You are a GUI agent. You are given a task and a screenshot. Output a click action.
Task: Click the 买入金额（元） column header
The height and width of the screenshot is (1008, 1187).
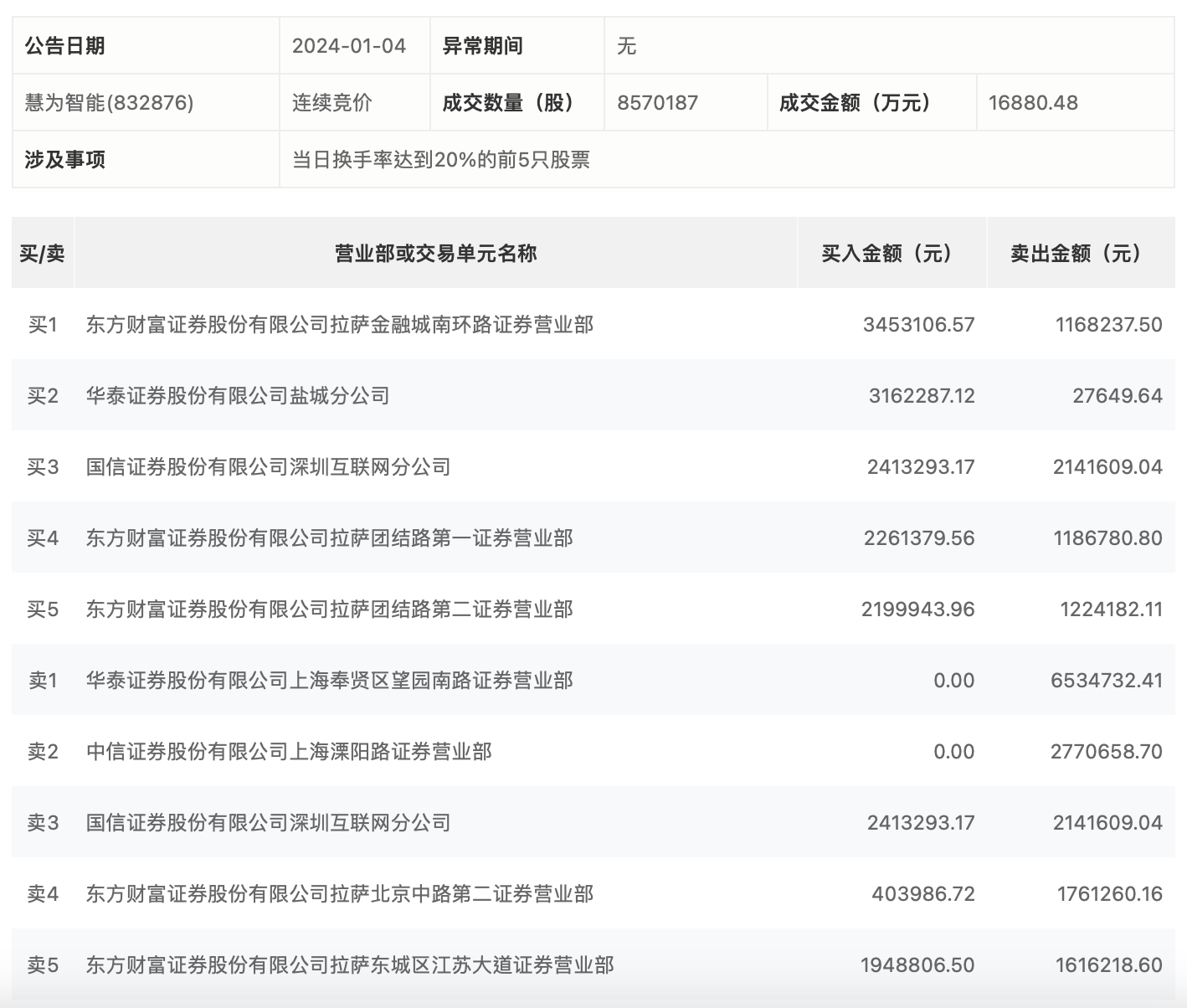(893, 253)
